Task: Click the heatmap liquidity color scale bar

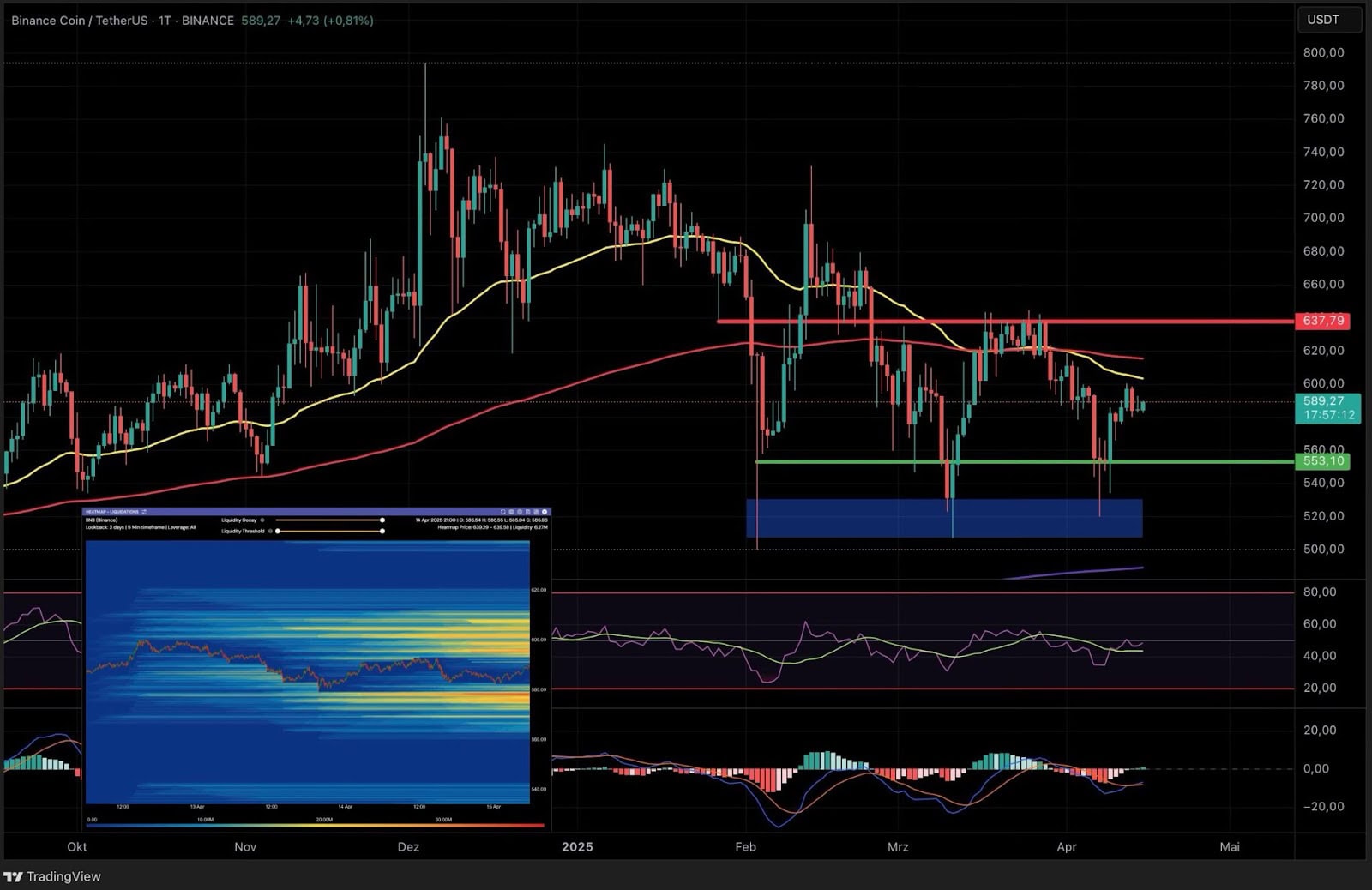Action: click(315, 826)
